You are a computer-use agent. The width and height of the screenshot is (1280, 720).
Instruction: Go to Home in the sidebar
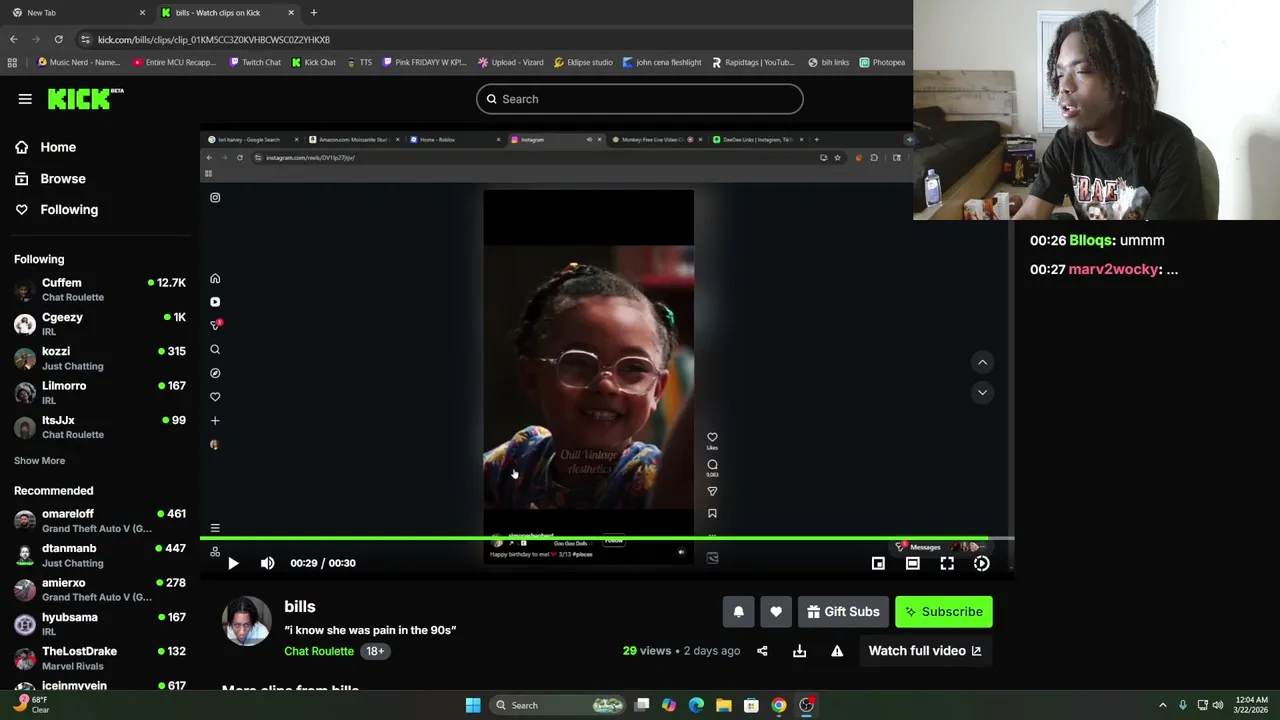click(x=58, y=147)
